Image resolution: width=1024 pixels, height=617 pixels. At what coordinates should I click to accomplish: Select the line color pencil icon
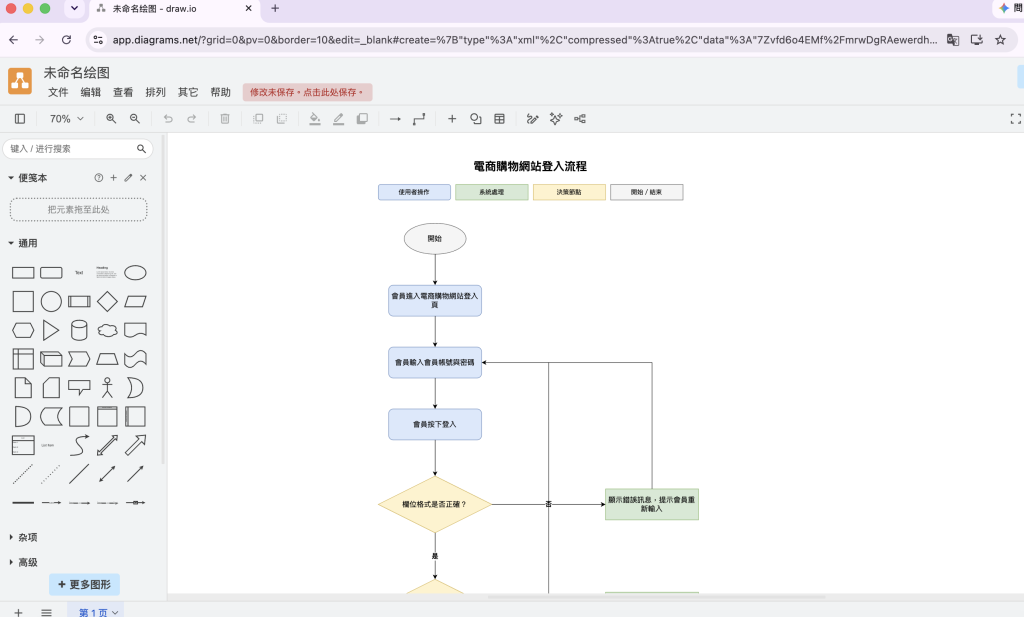coord(338,119)
